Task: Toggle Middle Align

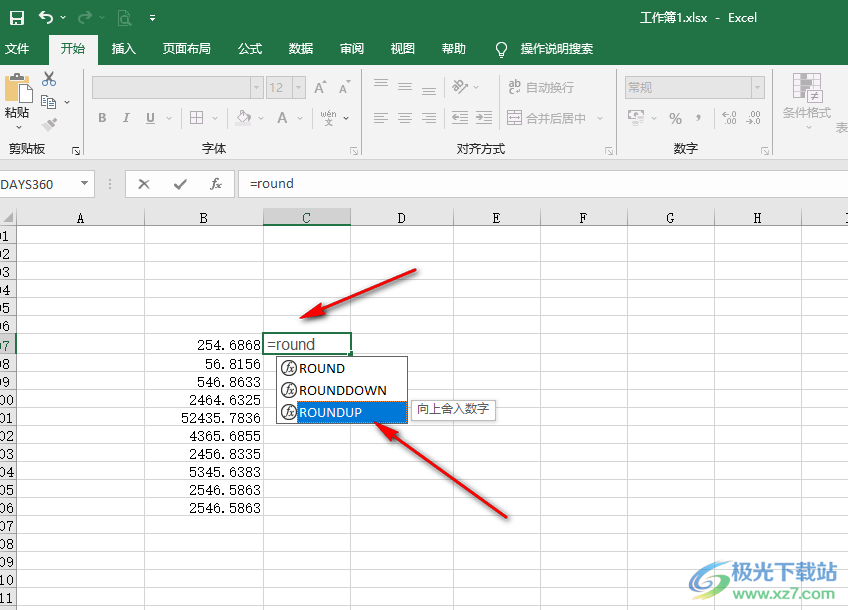Action: [x=405, y=87]
